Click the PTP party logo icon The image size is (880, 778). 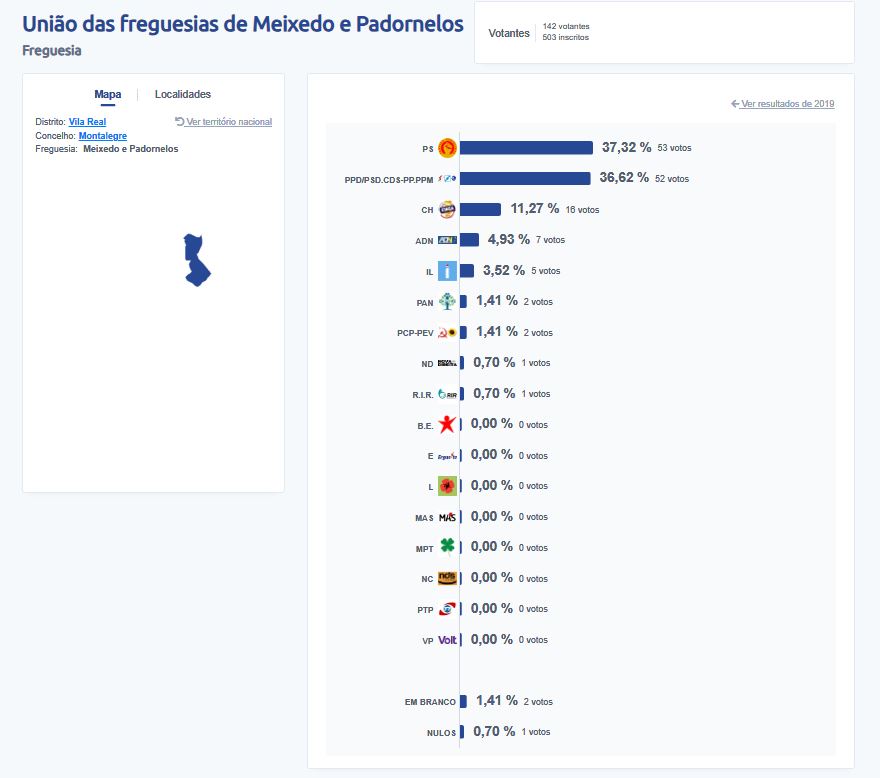point(447,609)
